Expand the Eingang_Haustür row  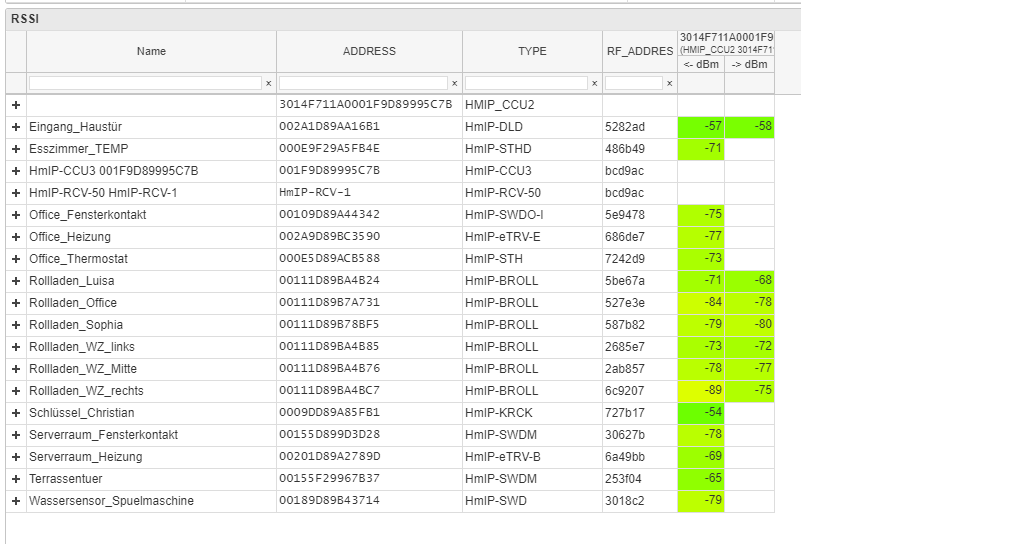[16, 127]
